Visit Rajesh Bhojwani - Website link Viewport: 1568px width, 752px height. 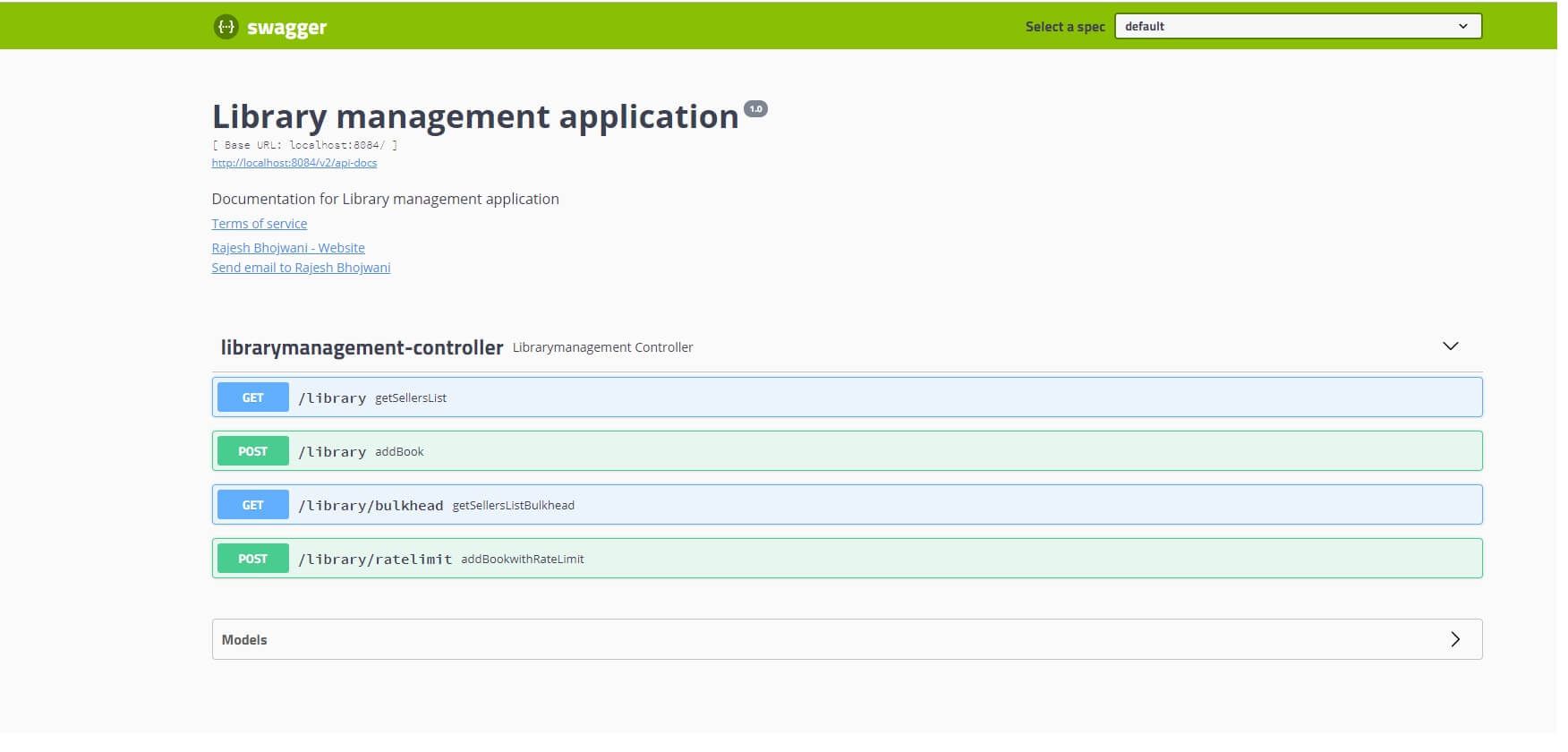point(288,248)
